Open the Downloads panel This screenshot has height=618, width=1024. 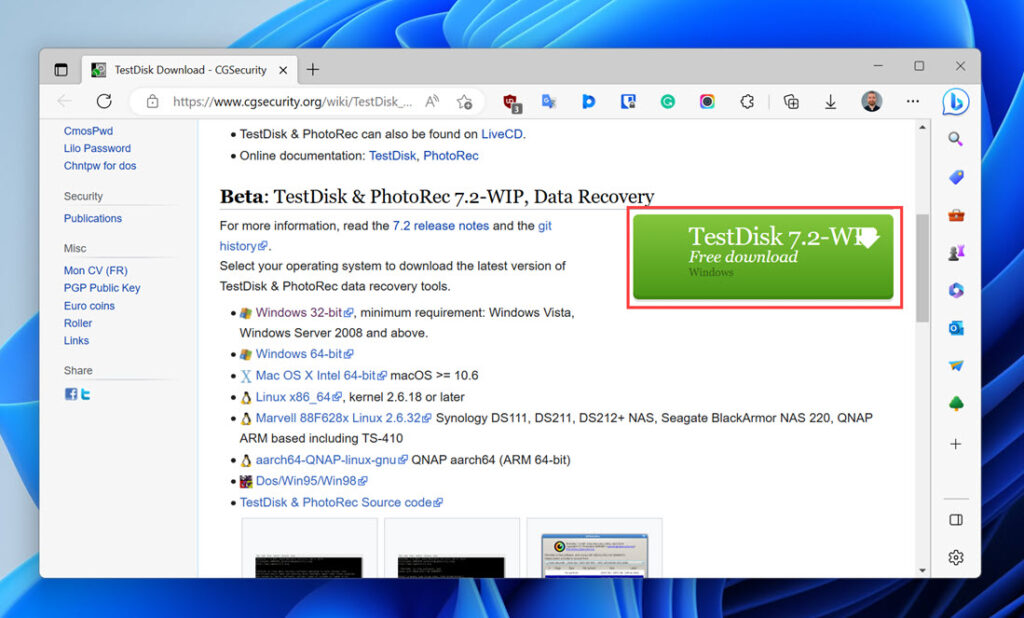(830, 101)
